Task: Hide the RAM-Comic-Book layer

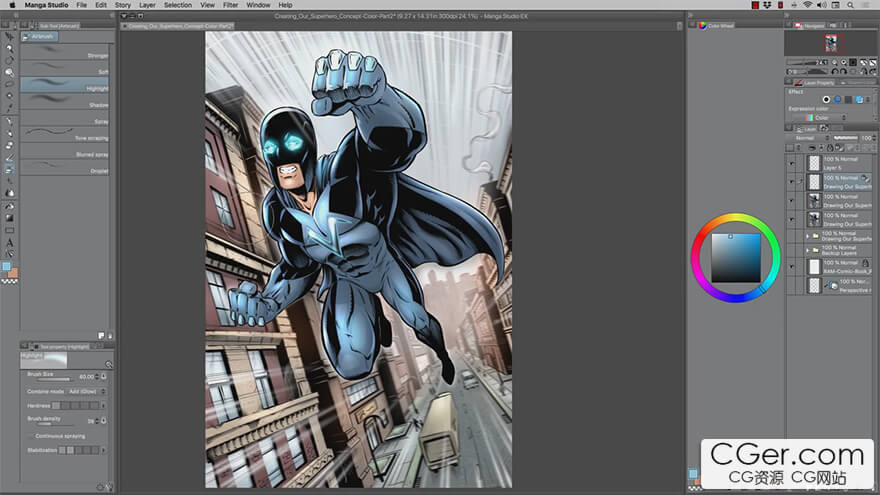Action: pos(791,267)
